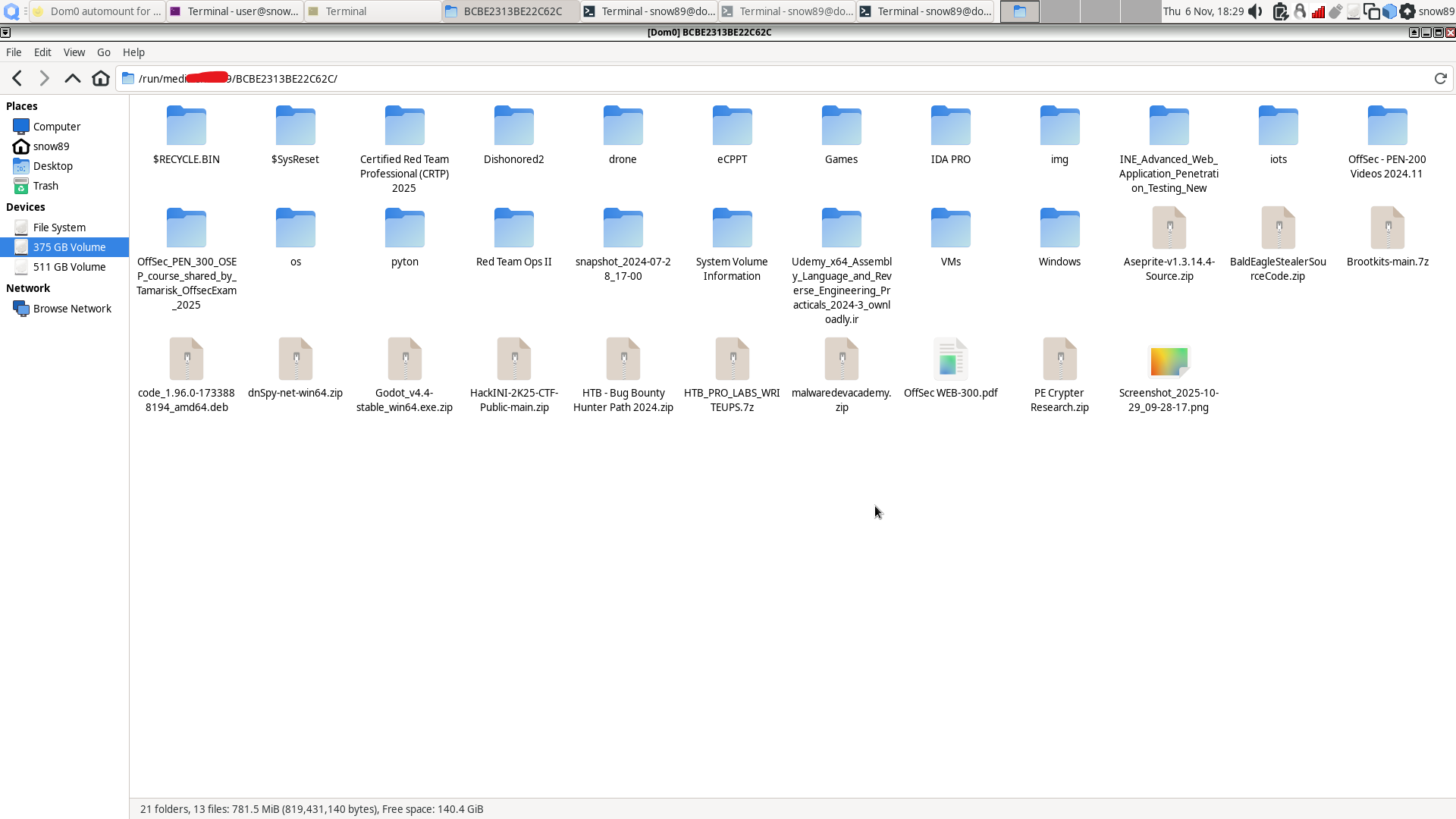Switch to the BCBE2313BE22C62C taskbar window

click(x=510, y=11)
